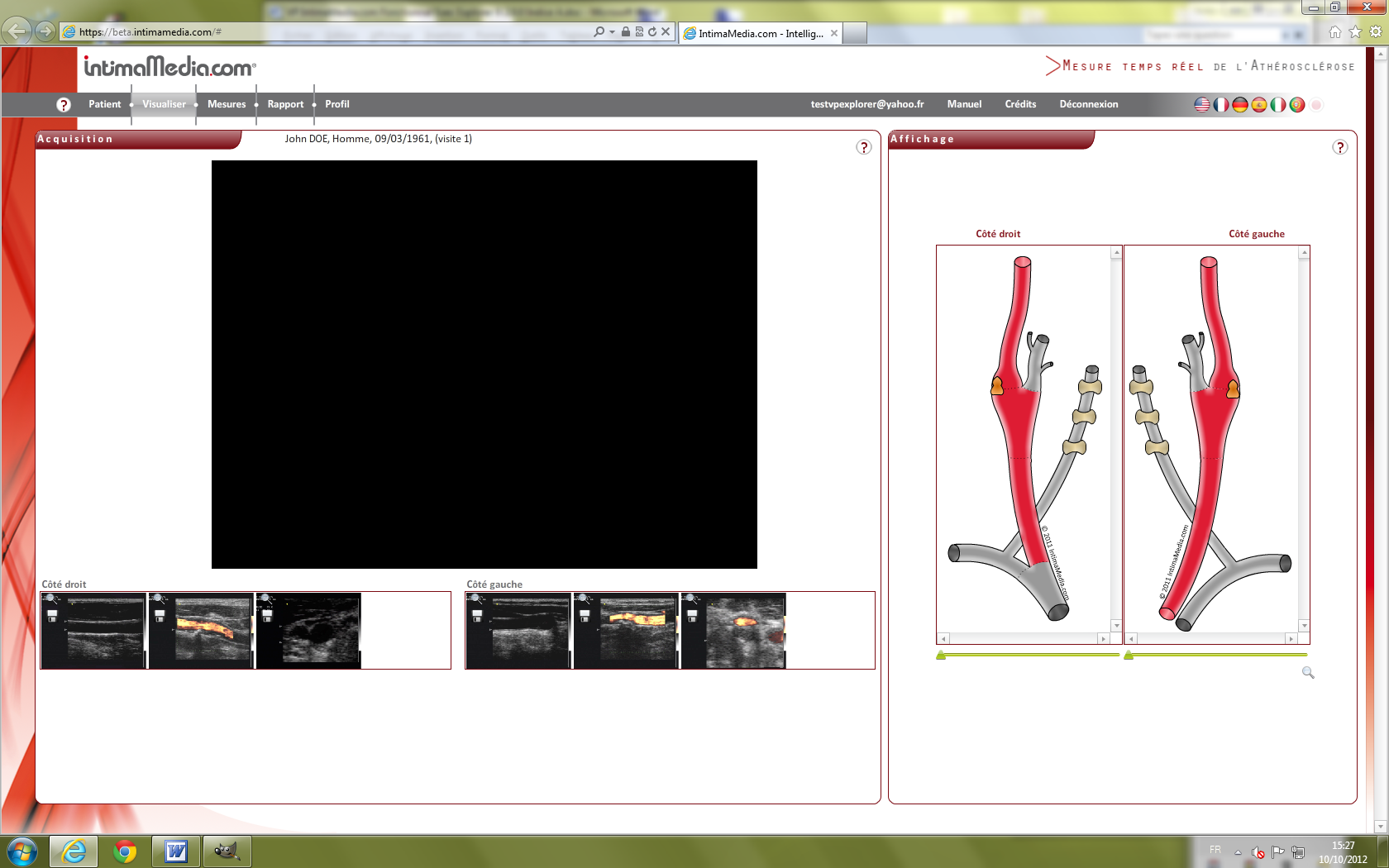Choose the Portuguese flag icon
Image resolution: width=1389 pixels, height=868 pixels.
pos(1296,105)
